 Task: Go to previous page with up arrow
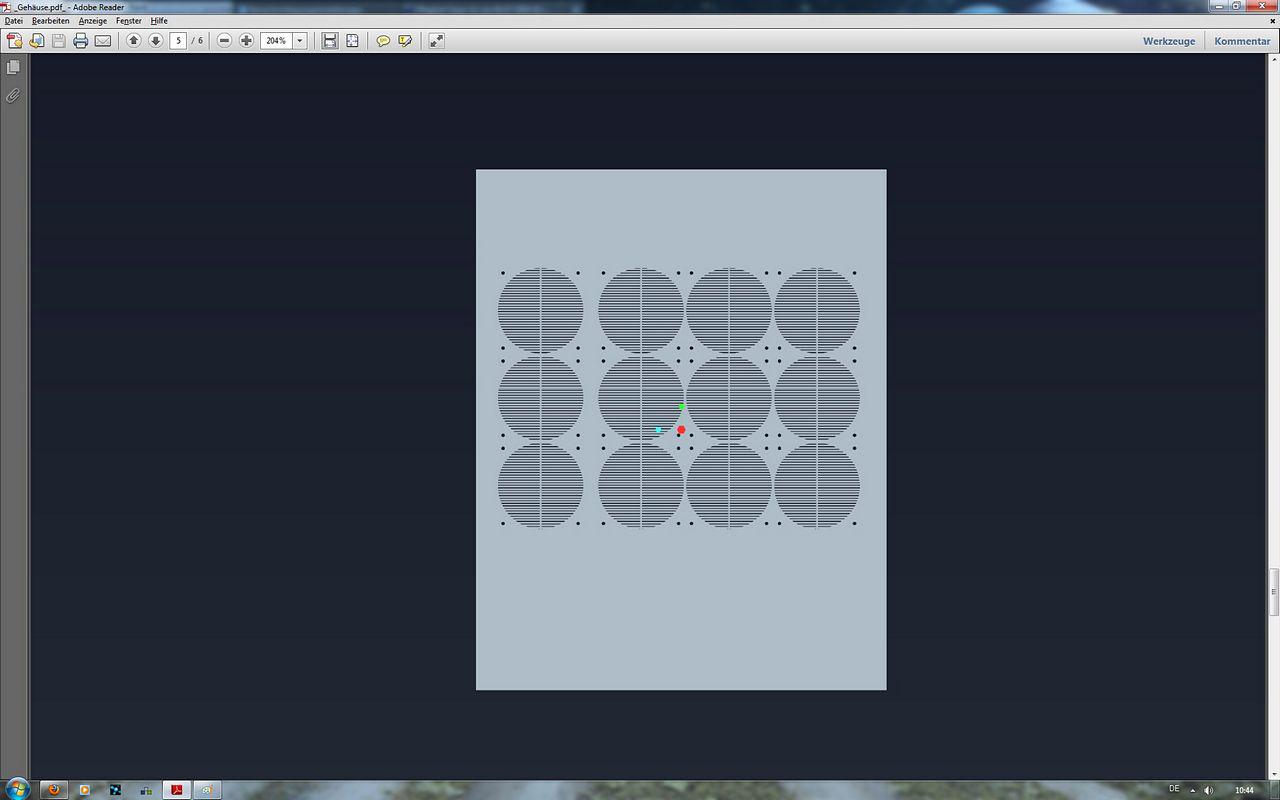tap(133, 41)
